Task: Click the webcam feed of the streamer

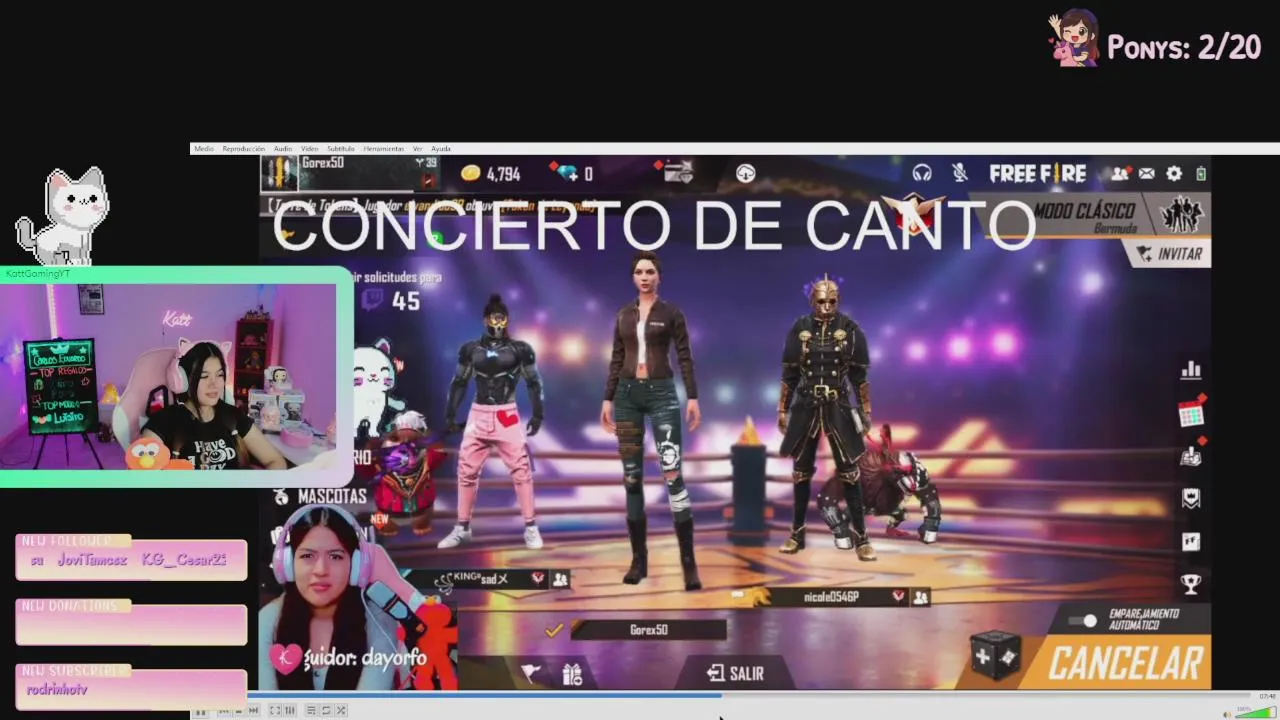Action: 168,377
